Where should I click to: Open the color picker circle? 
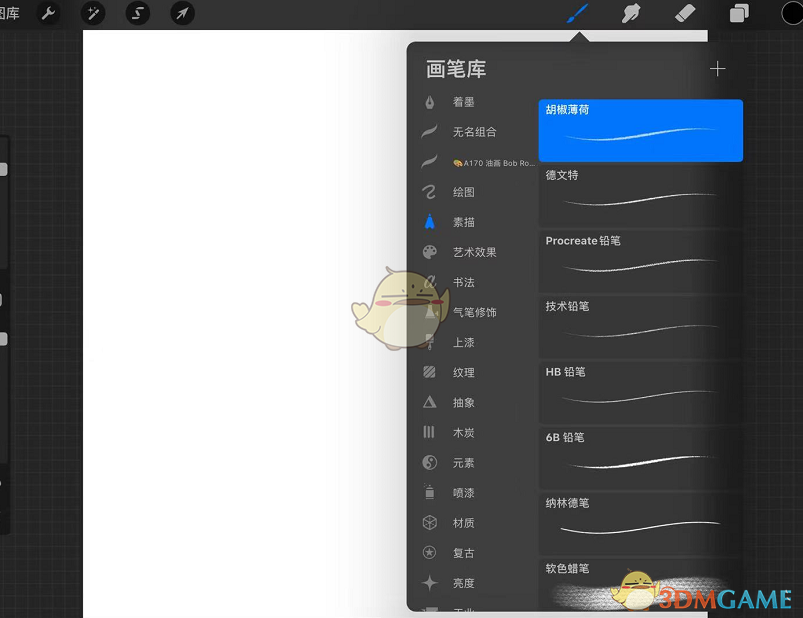coord(789,13)
